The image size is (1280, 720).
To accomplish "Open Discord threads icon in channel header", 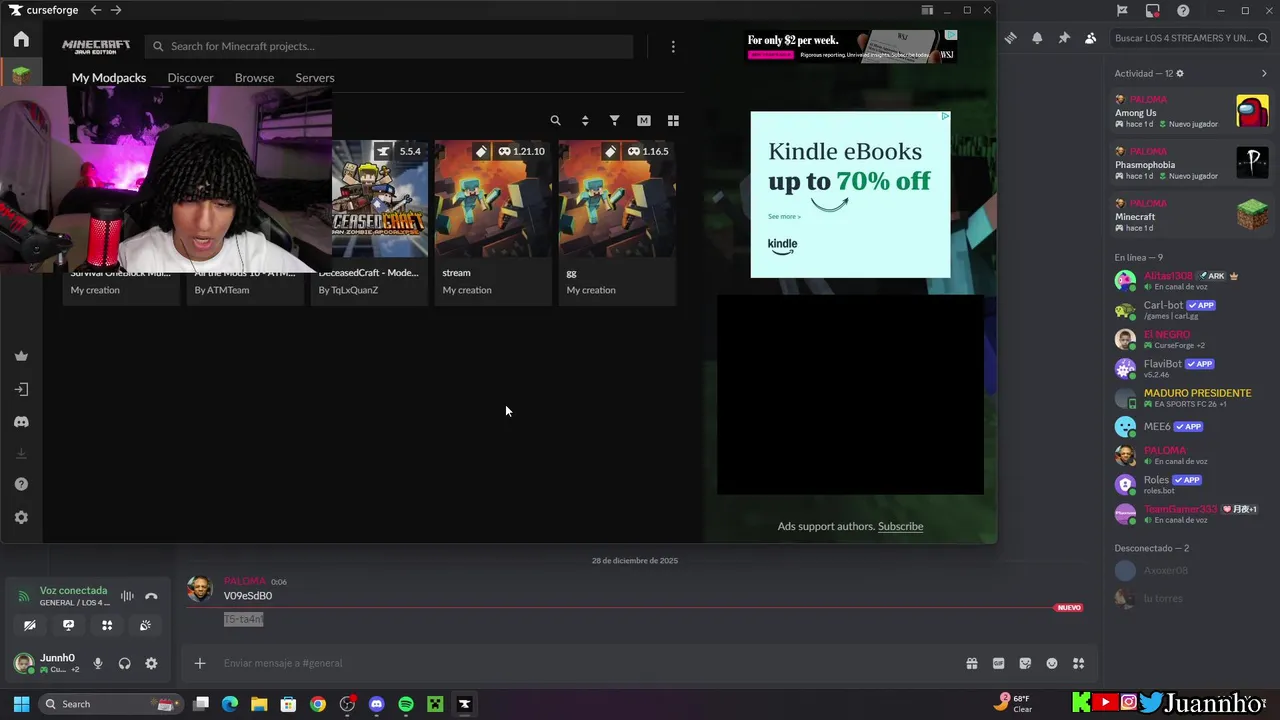I will 1011,38.
